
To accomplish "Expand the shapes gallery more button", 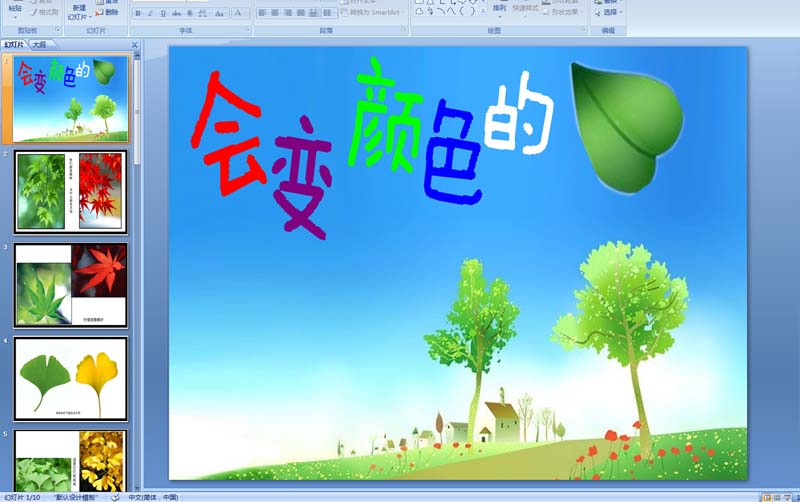I will click(x=483, y=12).
